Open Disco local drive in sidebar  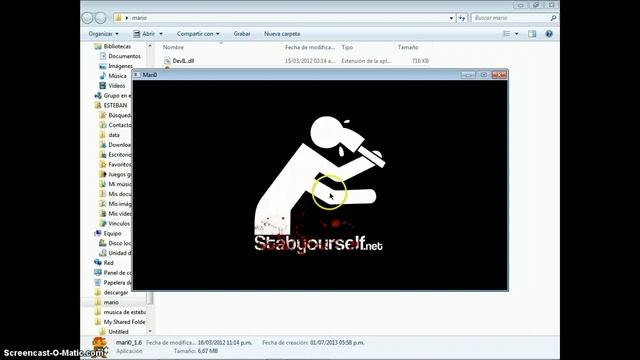tap(120, 243)
